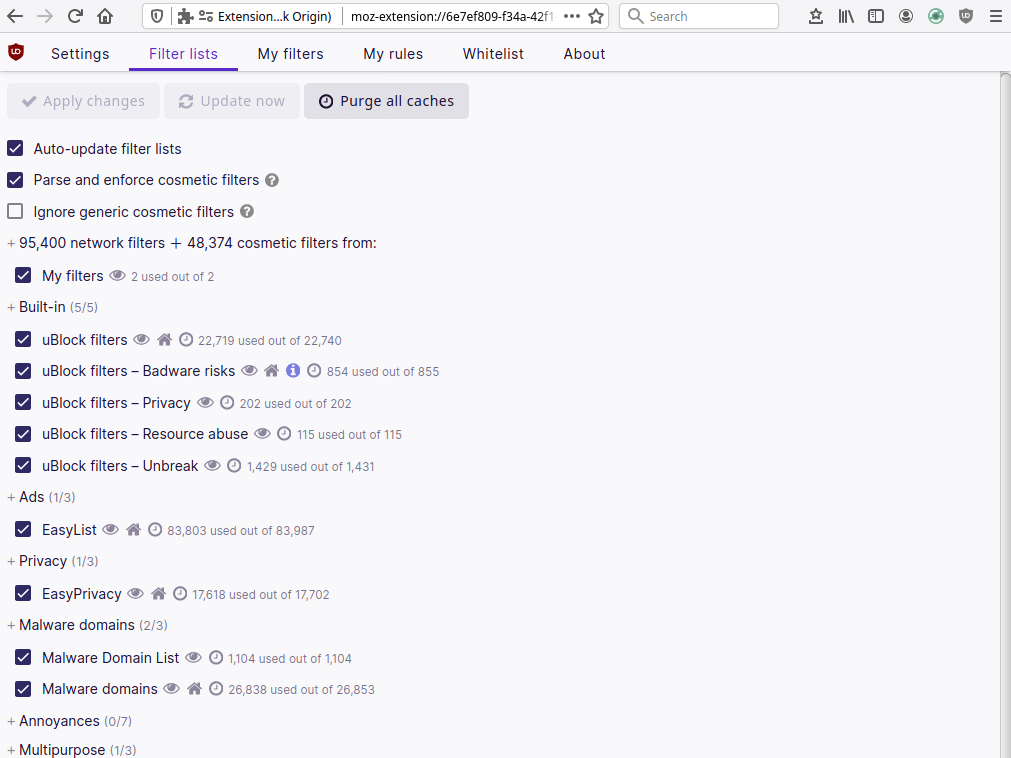The width and height of the screenshot is (1011, 758).
Task: Uncheck Malware Domain List checkbox
Action: pyautogui.click(x=23, y=657)
